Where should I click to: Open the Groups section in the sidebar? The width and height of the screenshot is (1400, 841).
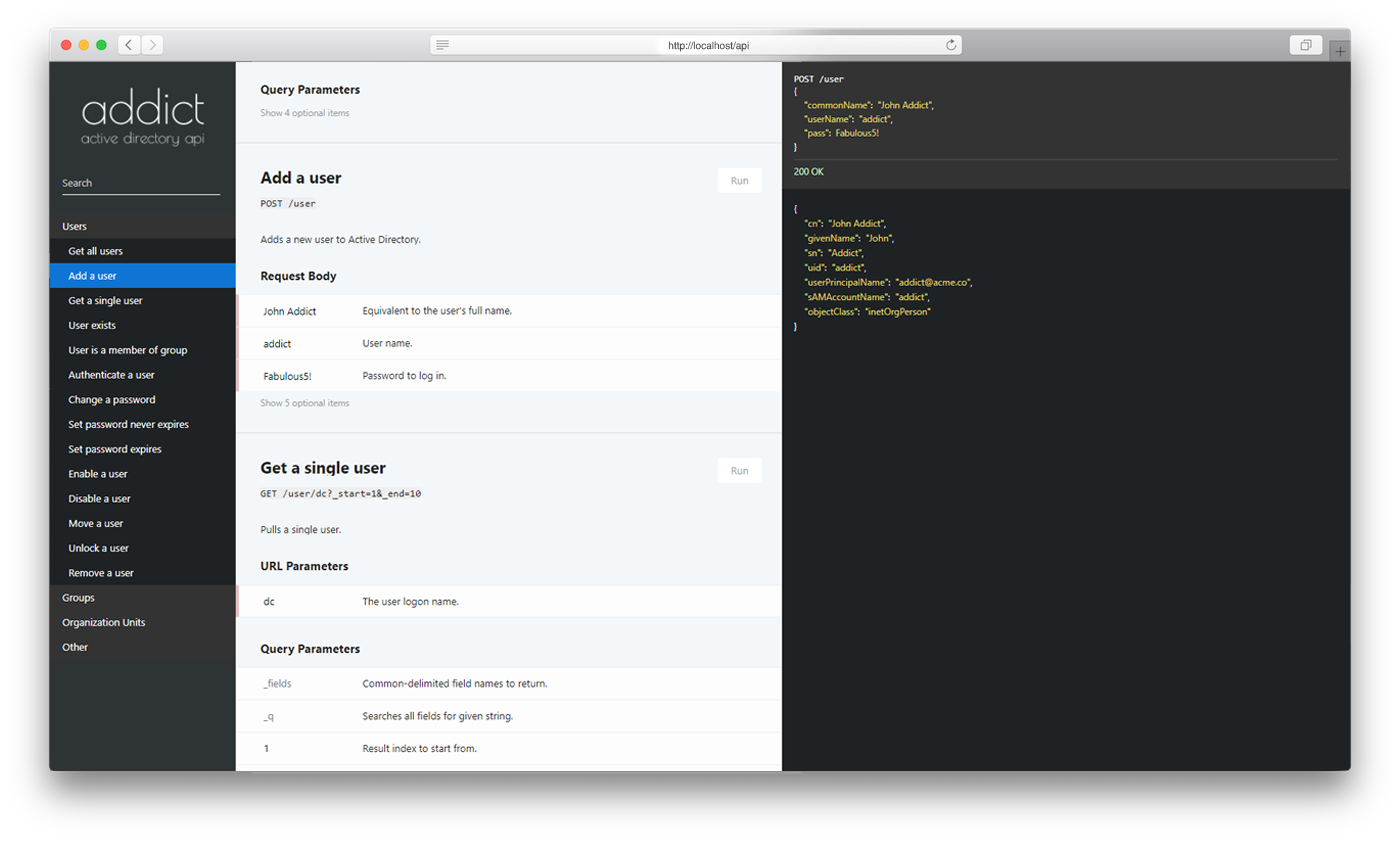click(77, 597)
